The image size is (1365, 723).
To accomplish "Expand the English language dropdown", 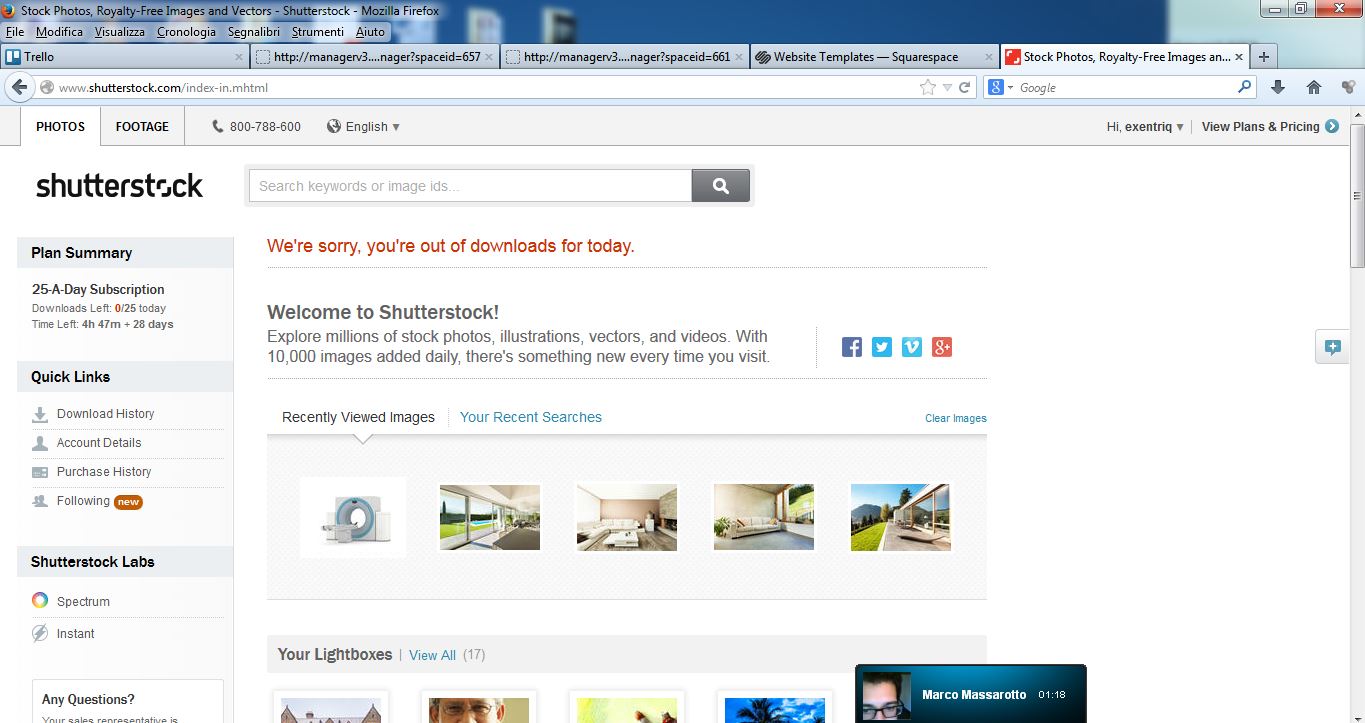I will click(366, 127).
